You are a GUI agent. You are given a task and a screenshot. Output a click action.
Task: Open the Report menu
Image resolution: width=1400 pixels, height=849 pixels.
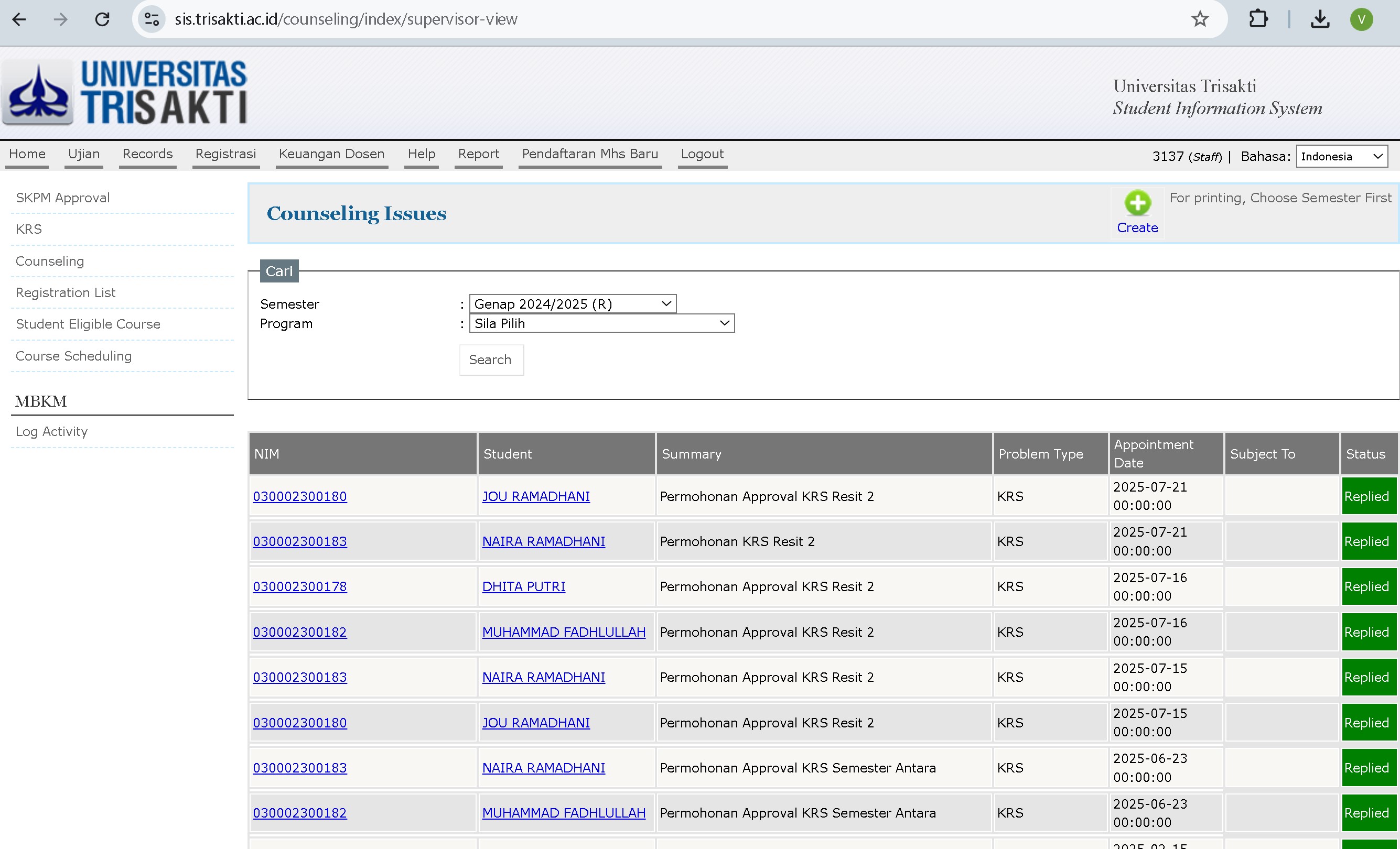(478, 154)
